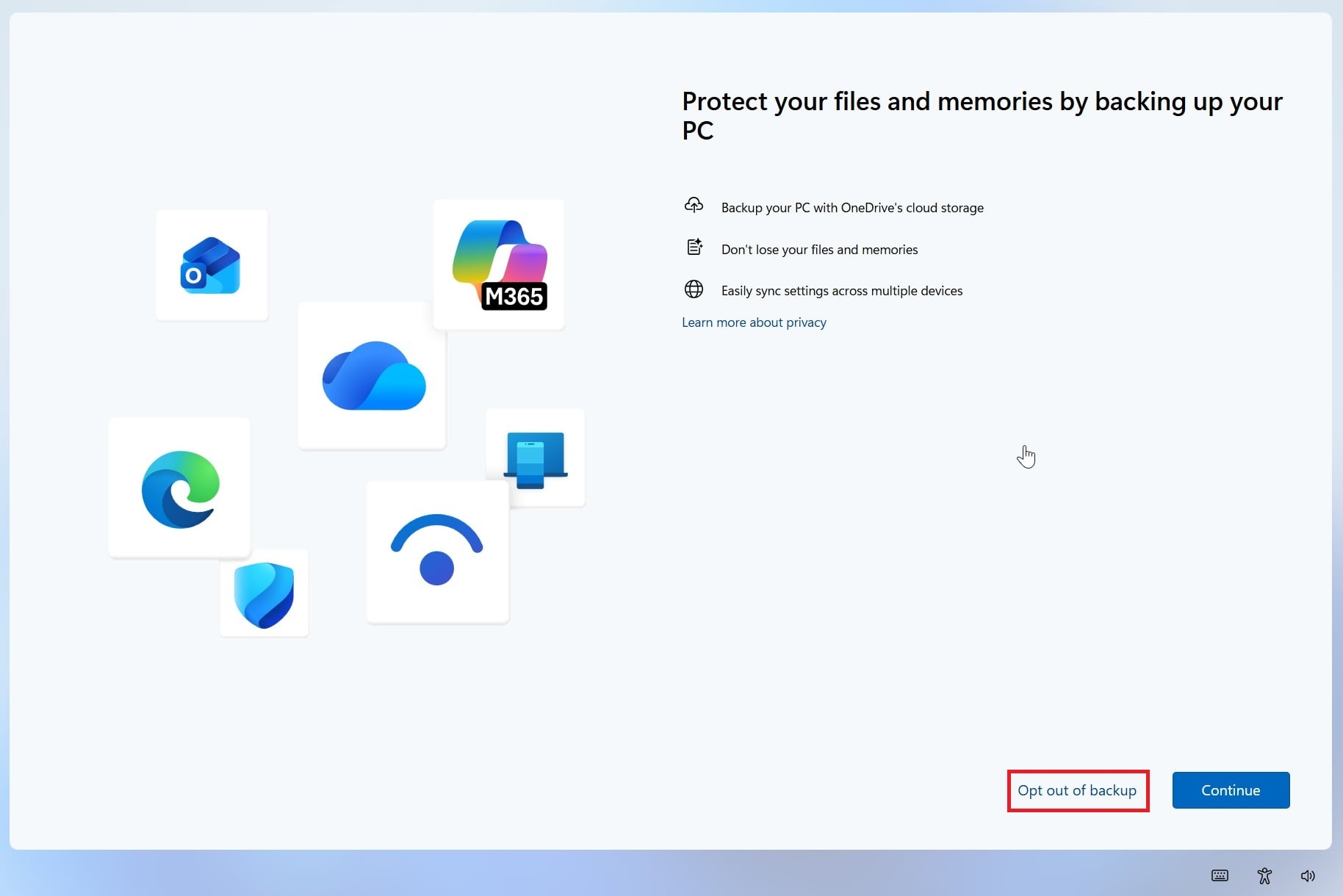Viewport: 1343px width, 896px height.
Task: Click the OneDrive cloud icon tile
Action: coord(372,375)
